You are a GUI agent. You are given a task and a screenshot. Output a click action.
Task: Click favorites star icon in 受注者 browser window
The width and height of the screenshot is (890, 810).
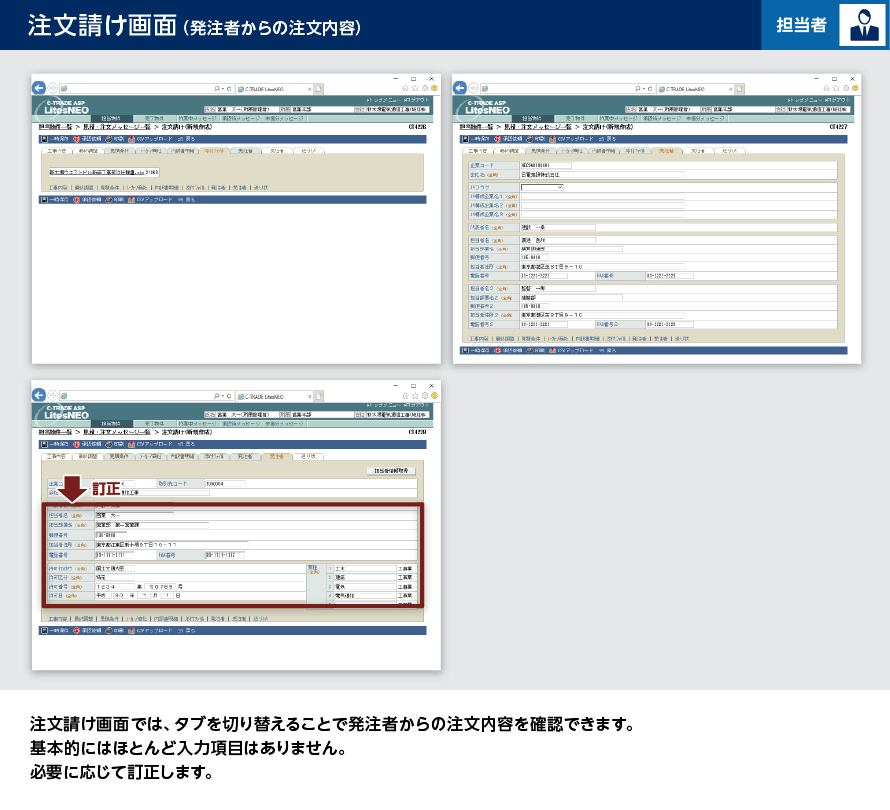414,395
